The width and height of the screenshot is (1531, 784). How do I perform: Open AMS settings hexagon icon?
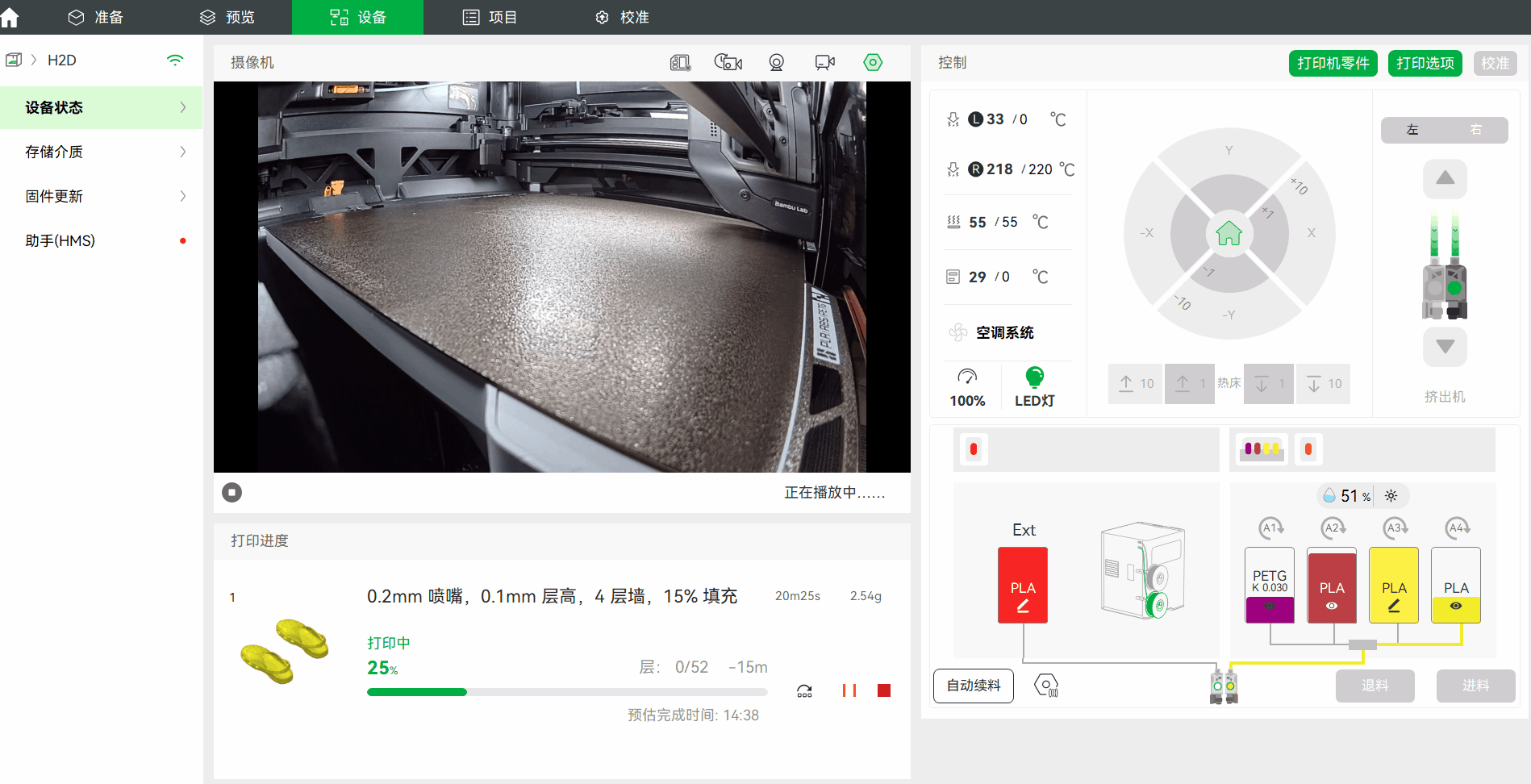[1046, 686]
